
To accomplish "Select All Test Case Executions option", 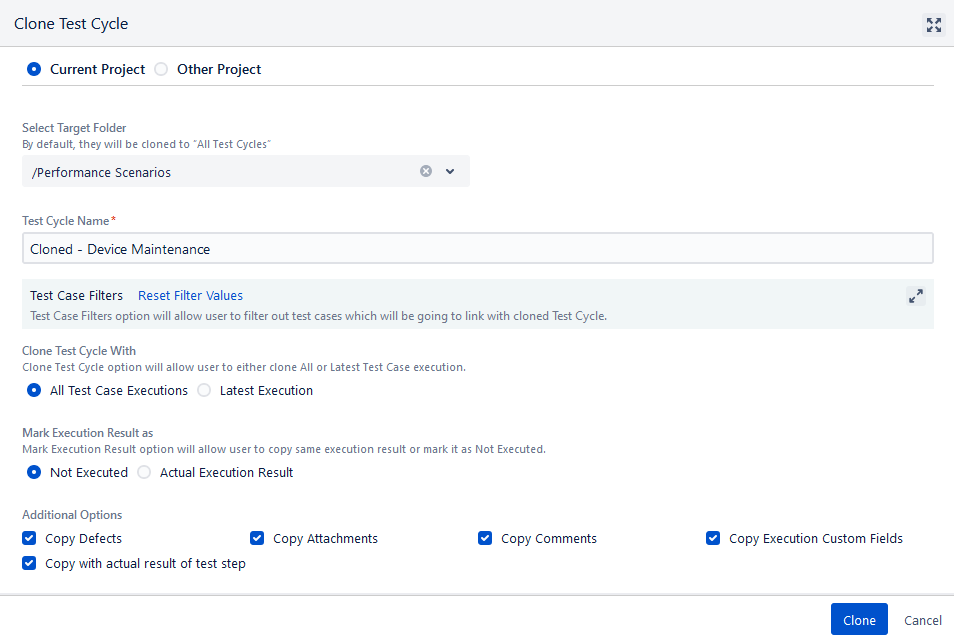I will pyautogui.click(x=35, y=390).
